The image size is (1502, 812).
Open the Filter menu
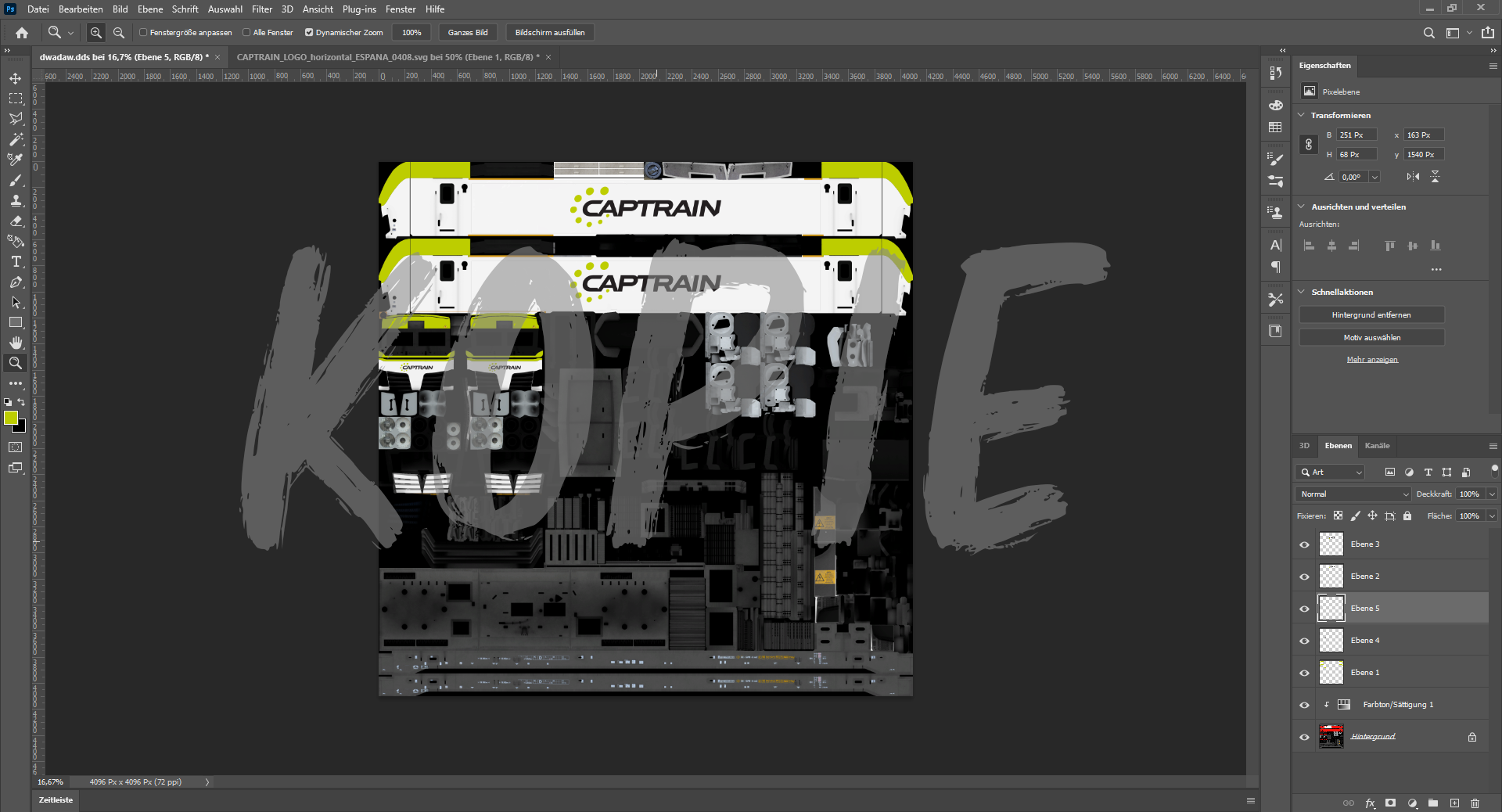pos(261,9)
